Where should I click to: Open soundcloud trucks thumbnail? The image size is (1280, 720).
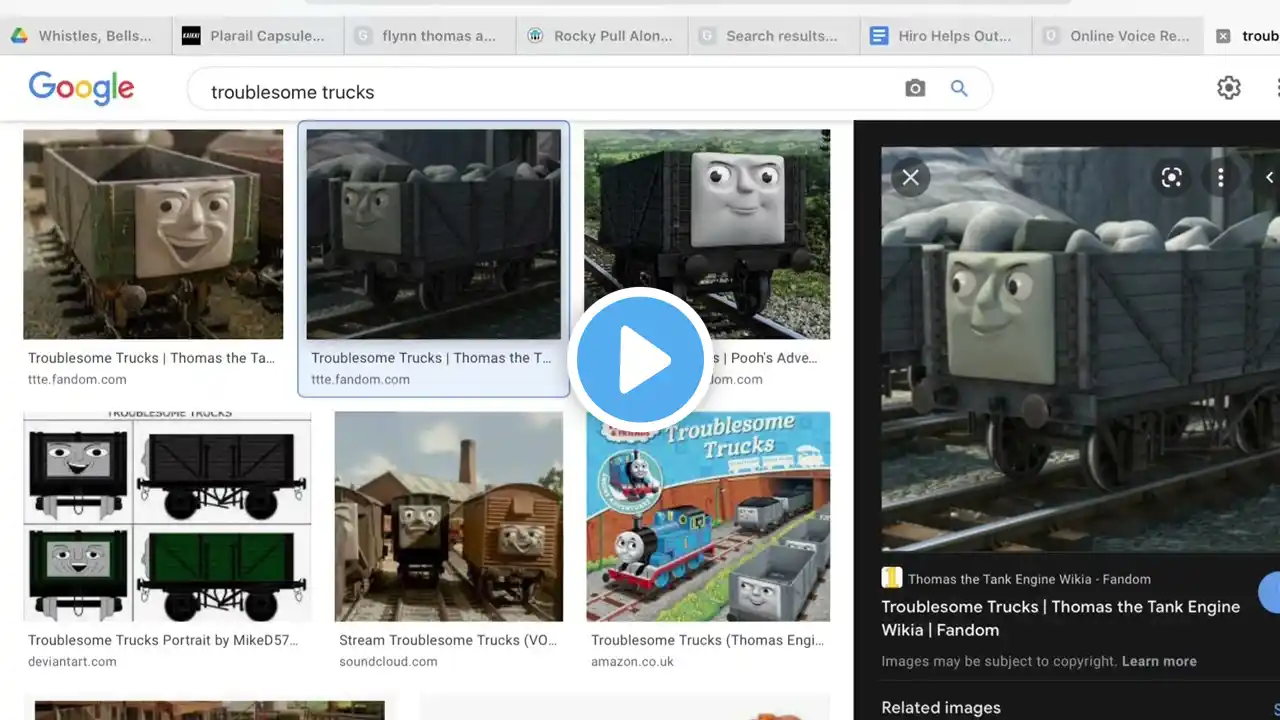click(449, 517)
